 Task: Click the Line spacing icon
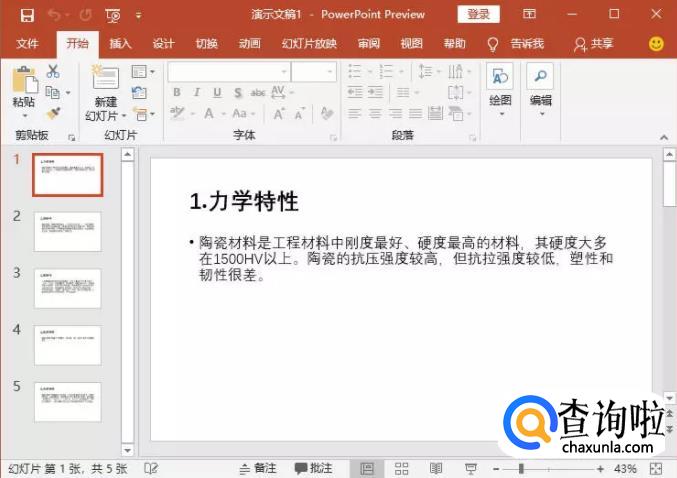425,71
